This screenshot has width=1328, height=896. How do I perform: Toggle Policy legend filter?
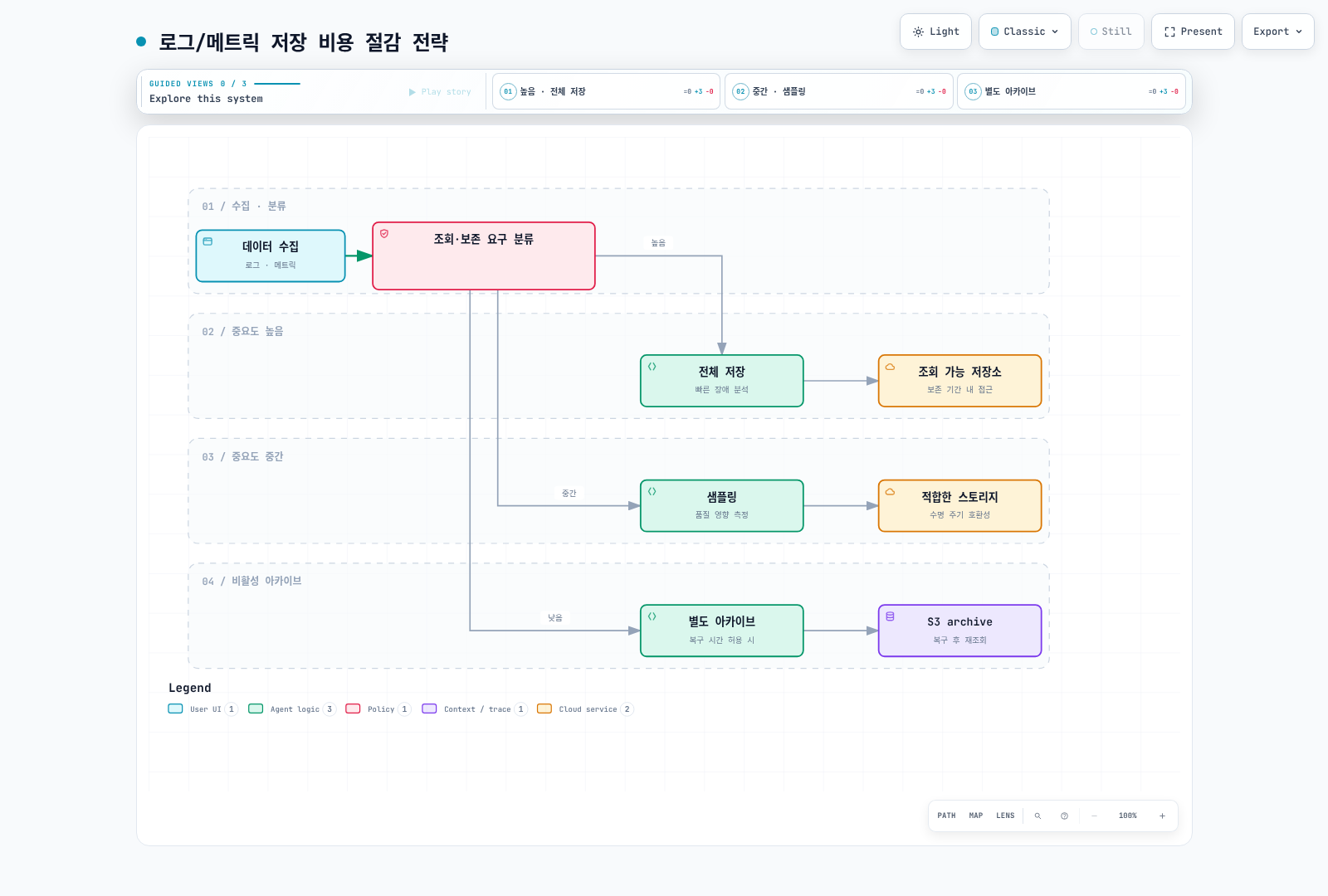378,709
